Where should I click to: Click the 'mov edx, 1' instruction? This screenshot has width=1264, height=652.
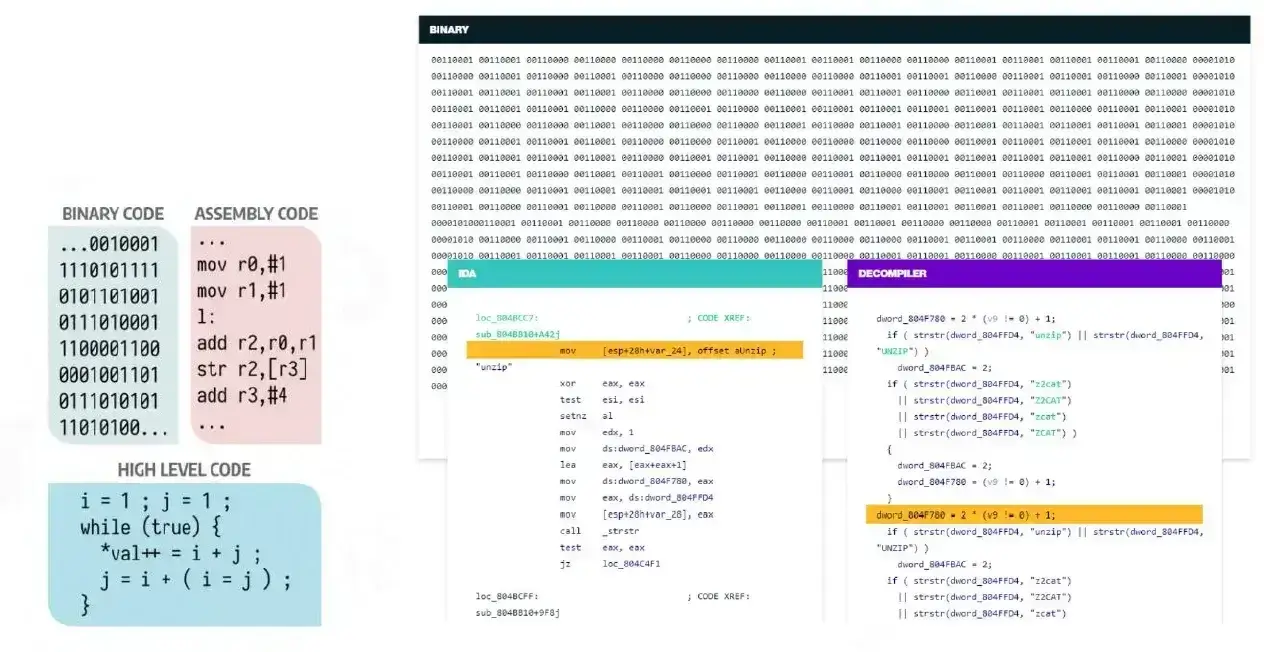(x=597, y=432)
